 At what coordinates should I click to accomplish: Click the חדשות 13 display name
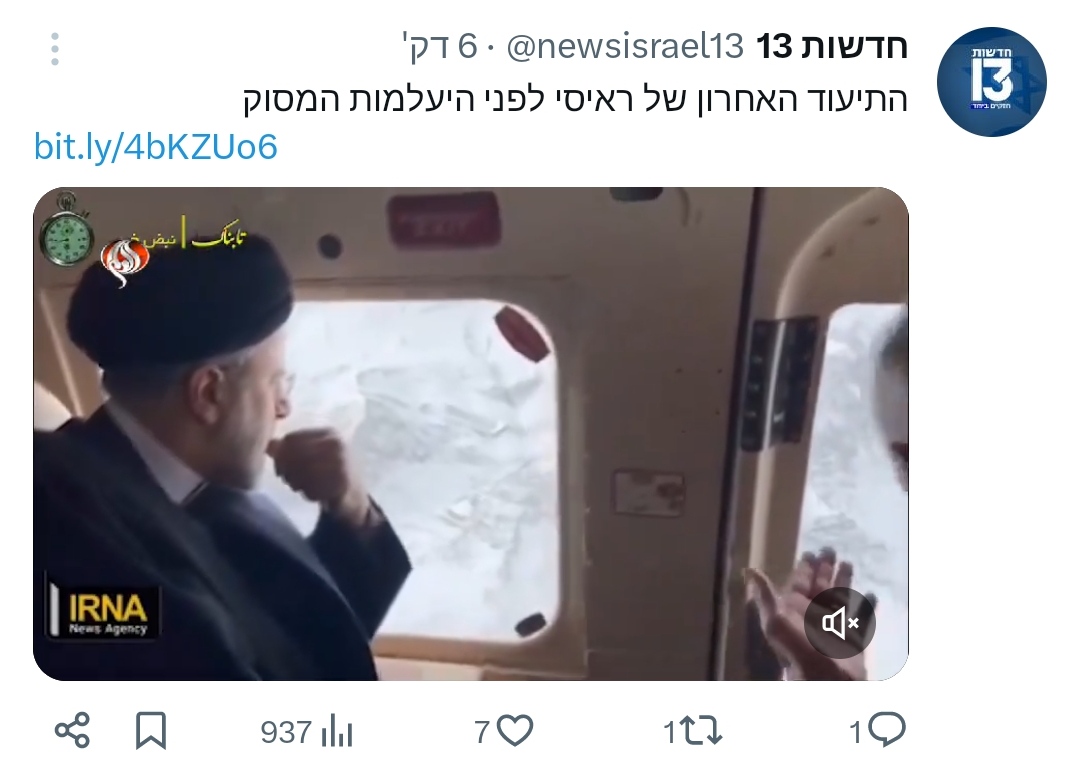832,47
